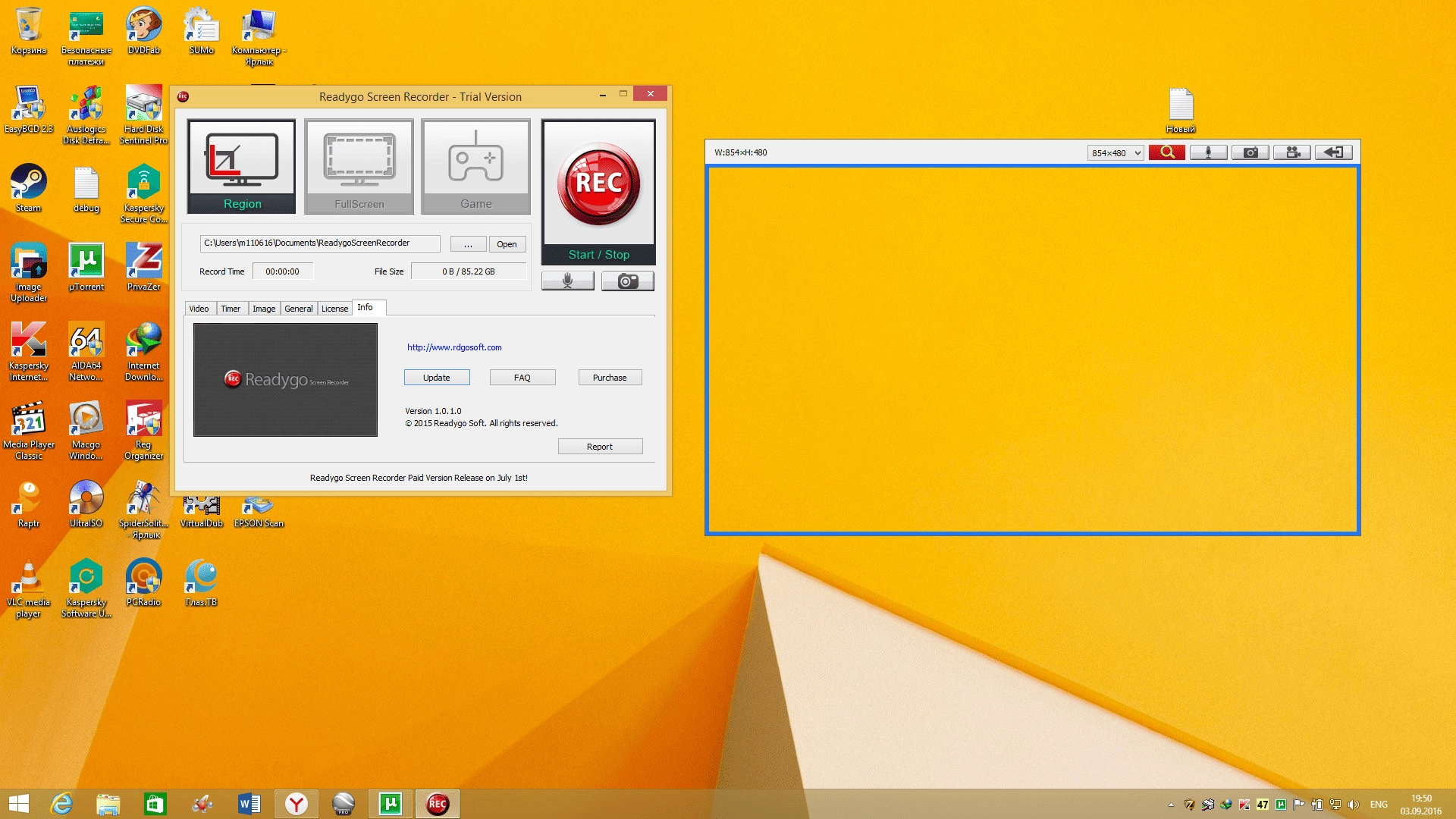Image resolution: width=1456 pixels, height=819 pixels.
Task: Click the exit arrow button on region toolbar
Action: tap(1334, 152)
